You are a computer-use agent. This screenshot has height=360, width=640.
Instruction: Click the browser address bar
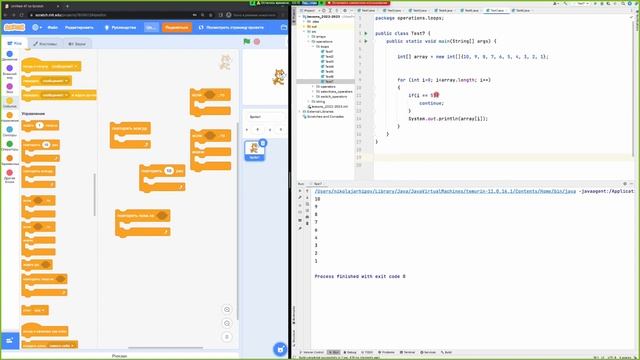click(110, 15)
